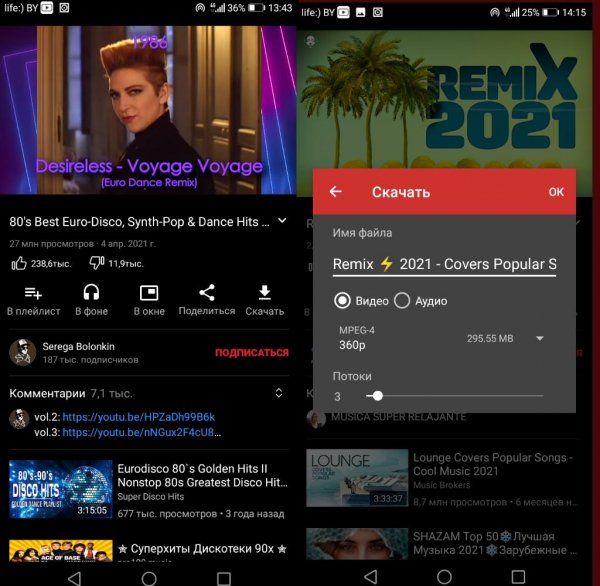600x586 pixels.
Task: Select the Аудио radio option
Action: tap(402, 301)
